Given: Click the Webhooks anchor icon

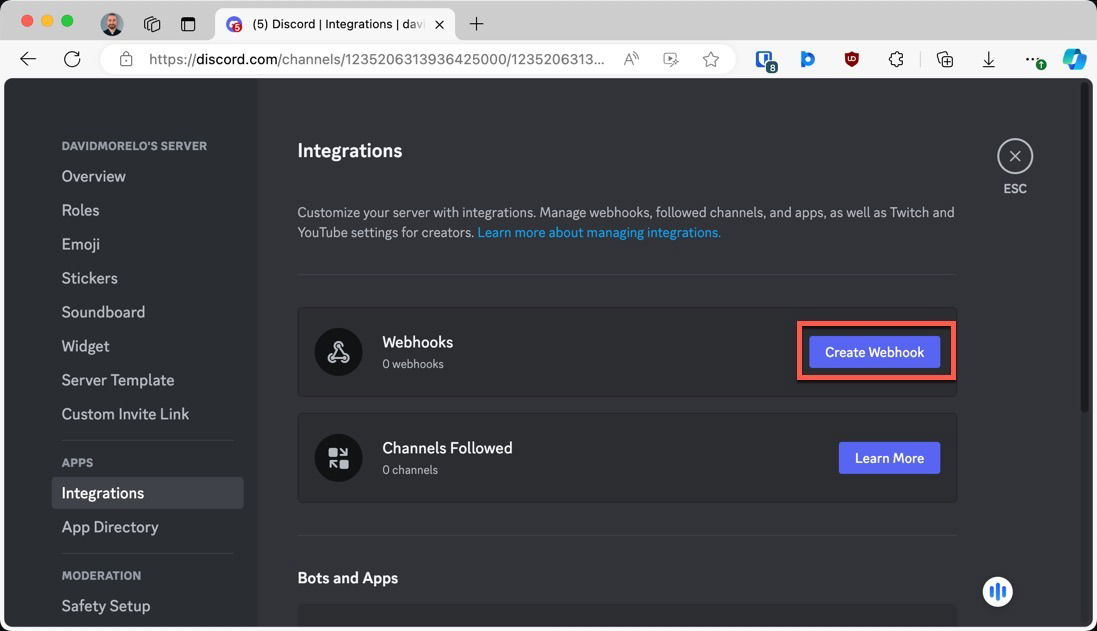Looking at the screenshot, I should (338, 352).
